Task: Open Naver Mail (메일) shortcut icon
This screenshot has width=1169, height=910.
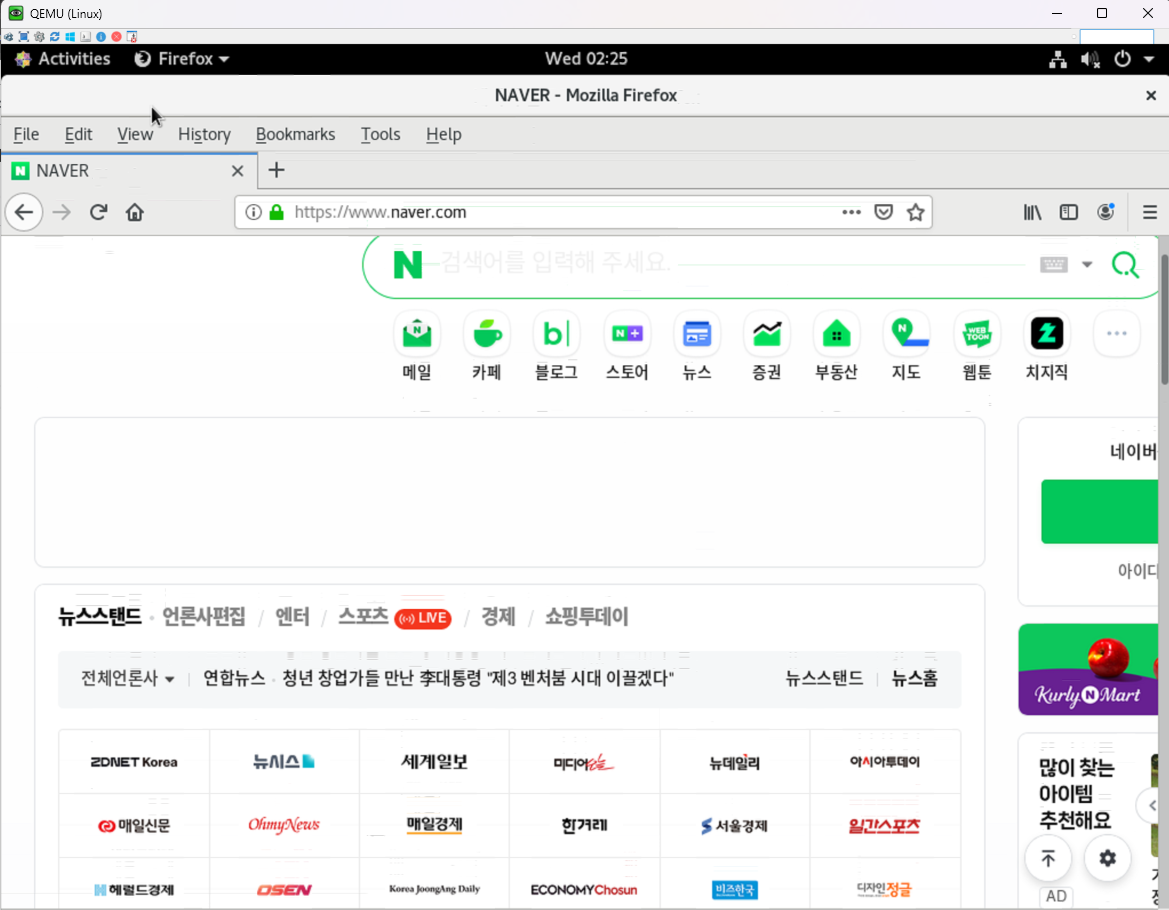Action: click(417, 334)
